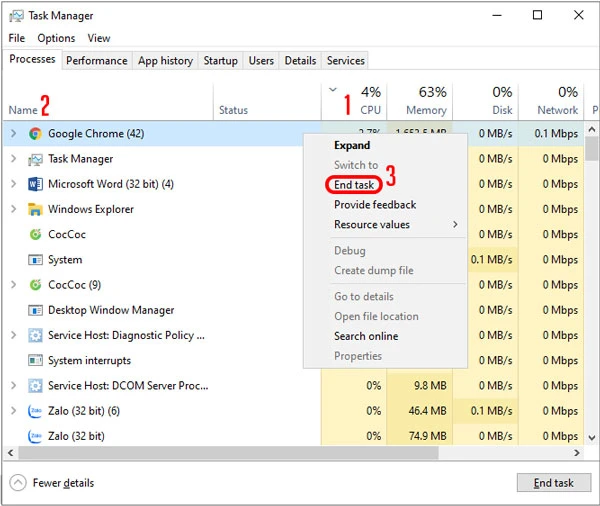Click the Microsoft Word process icon
600x506 pixels.
(35, 184)
